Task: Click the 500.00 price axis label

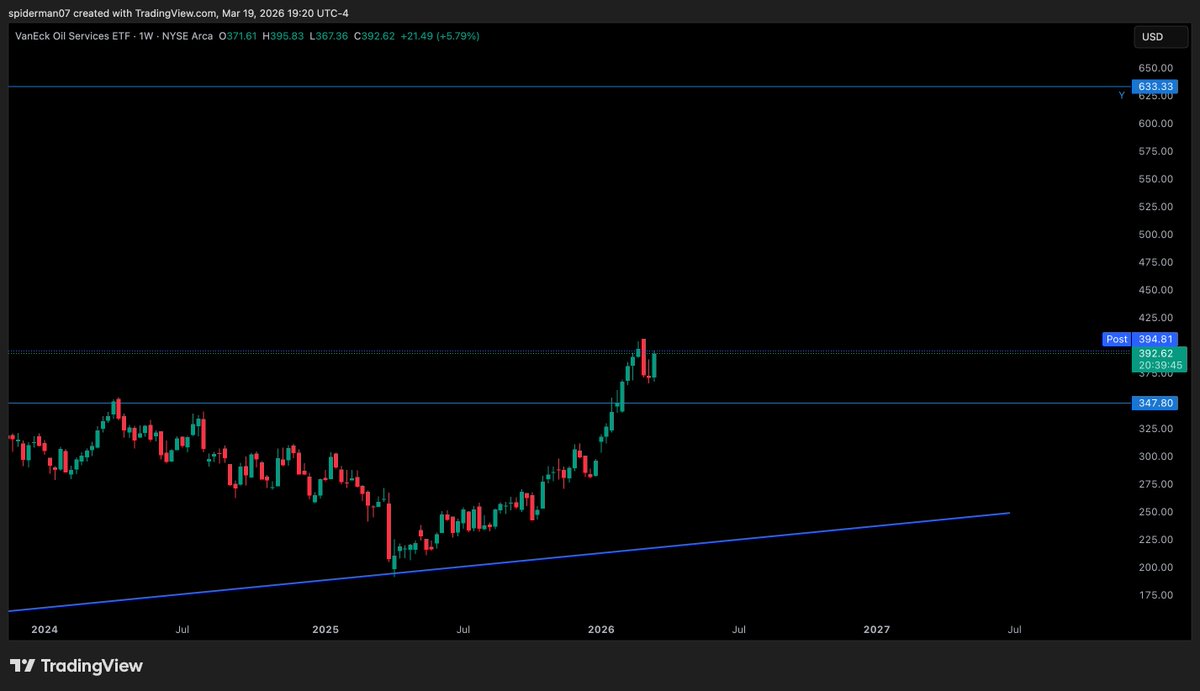Action: click(x=1154, y=235)
